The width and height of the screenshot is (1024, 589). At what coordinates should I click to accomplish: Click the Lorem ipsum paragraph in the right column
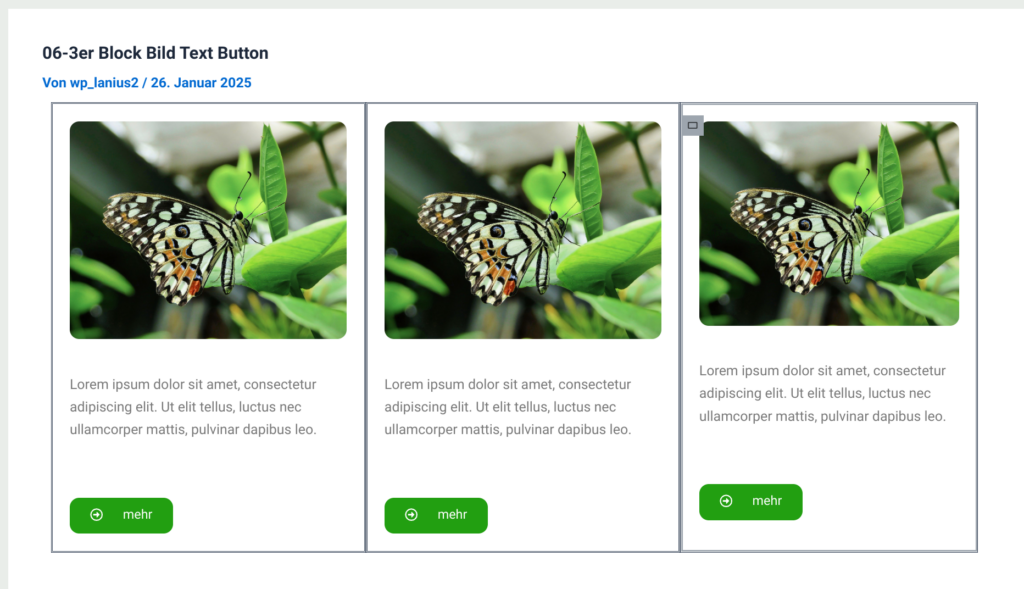822,393
